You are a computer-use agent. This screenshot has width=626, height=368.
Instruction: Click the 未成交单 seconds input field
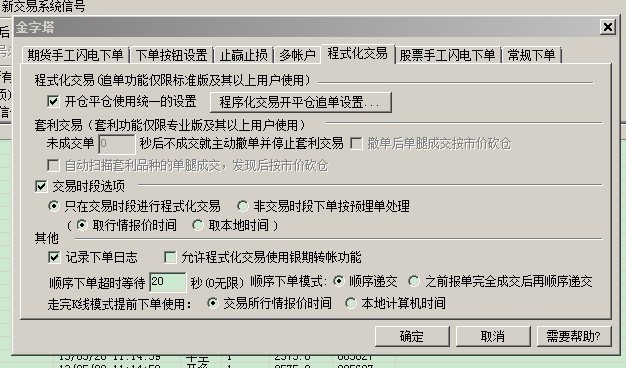click(x=117, y=144)
